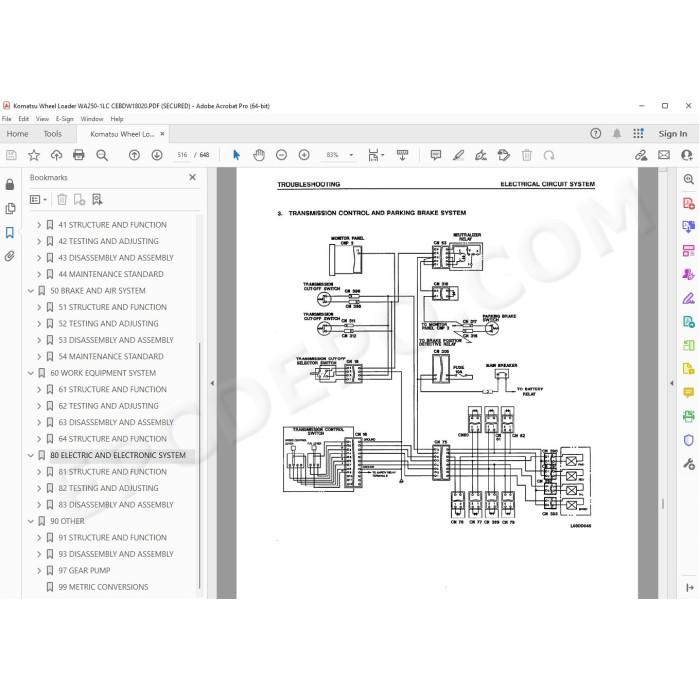This screenshot has width=700, height=700.
Task: Select the Highlight text pen
Action: point(458,155)
